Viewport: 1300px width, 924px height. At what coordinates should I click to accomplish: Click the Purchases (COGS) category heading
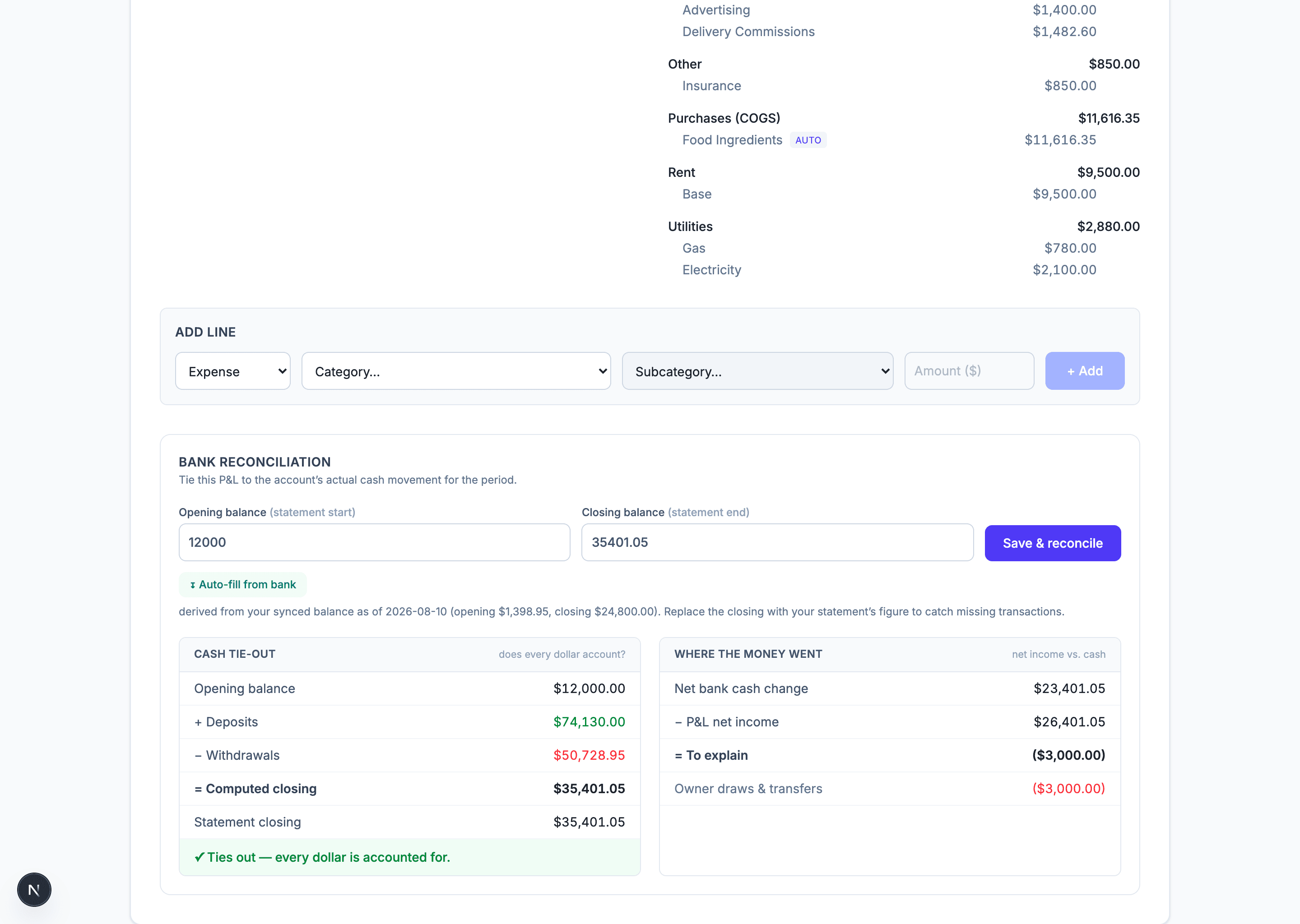(724, 118)
